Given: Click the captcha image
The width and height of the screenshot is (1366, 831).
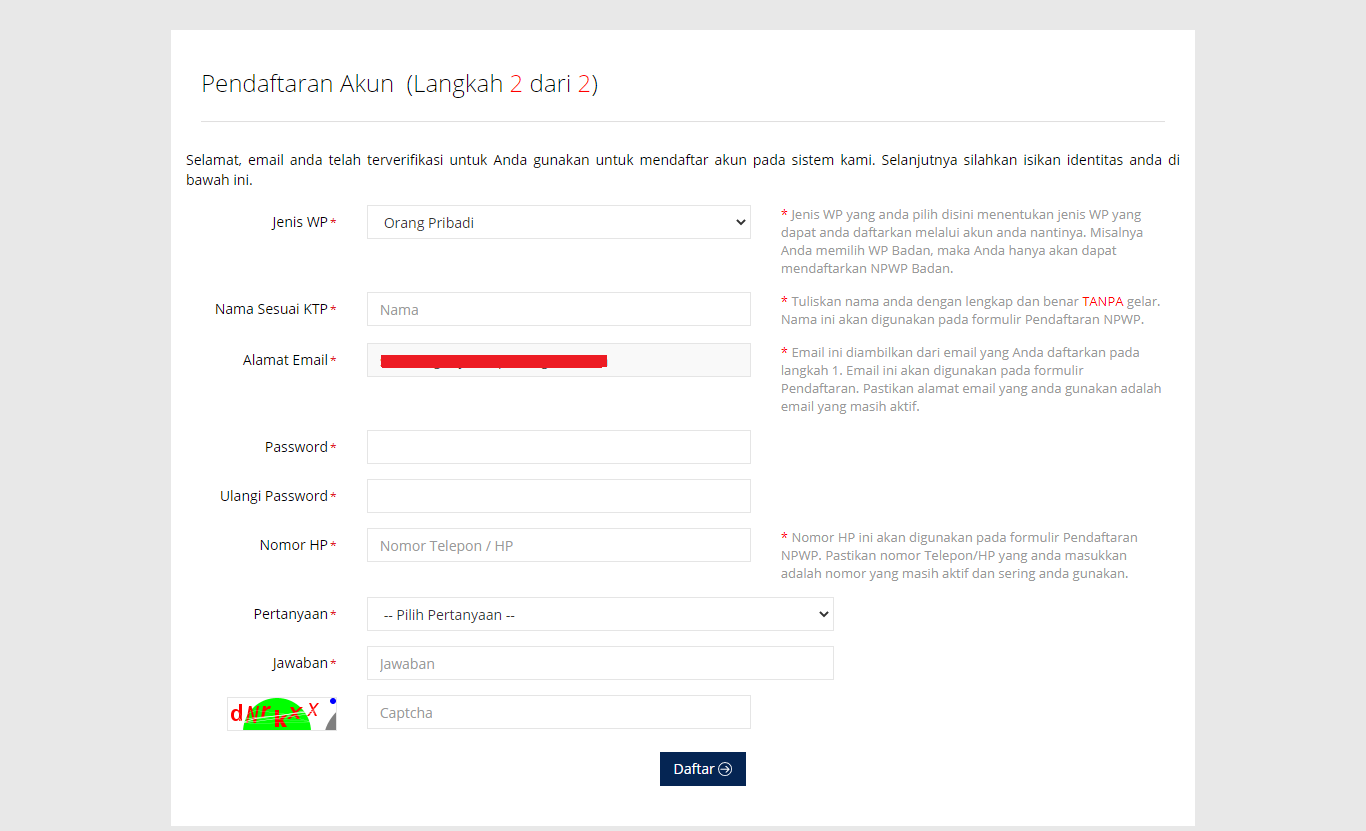Looking at the screenshot, I should click(x=282, y=714).
